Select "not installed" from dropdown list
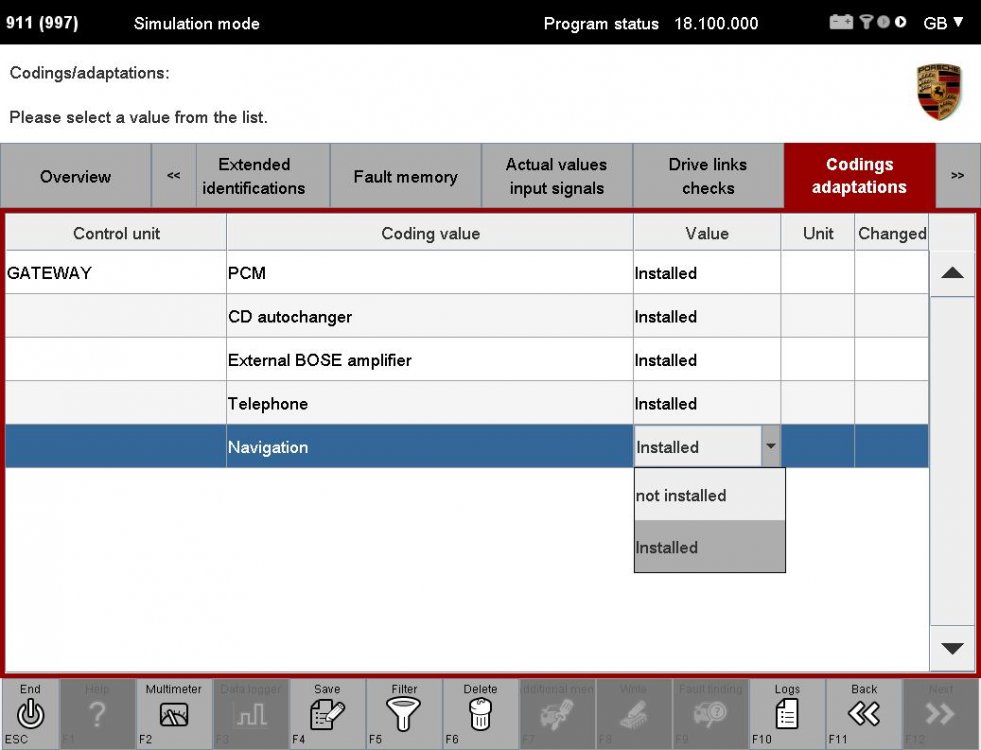Viewport: 981px width, 750px height. [709, 495]
